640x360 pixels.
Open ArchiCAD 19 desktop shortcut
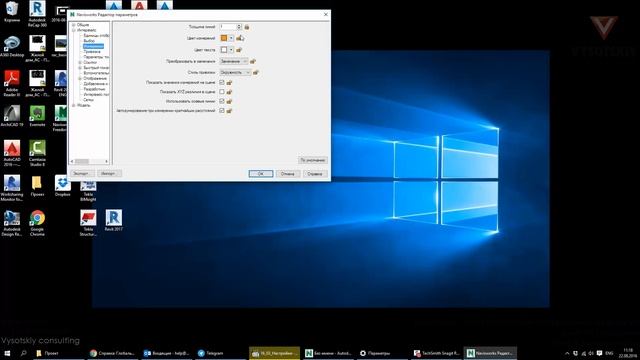pyautogui.click(x=12, y=116)
